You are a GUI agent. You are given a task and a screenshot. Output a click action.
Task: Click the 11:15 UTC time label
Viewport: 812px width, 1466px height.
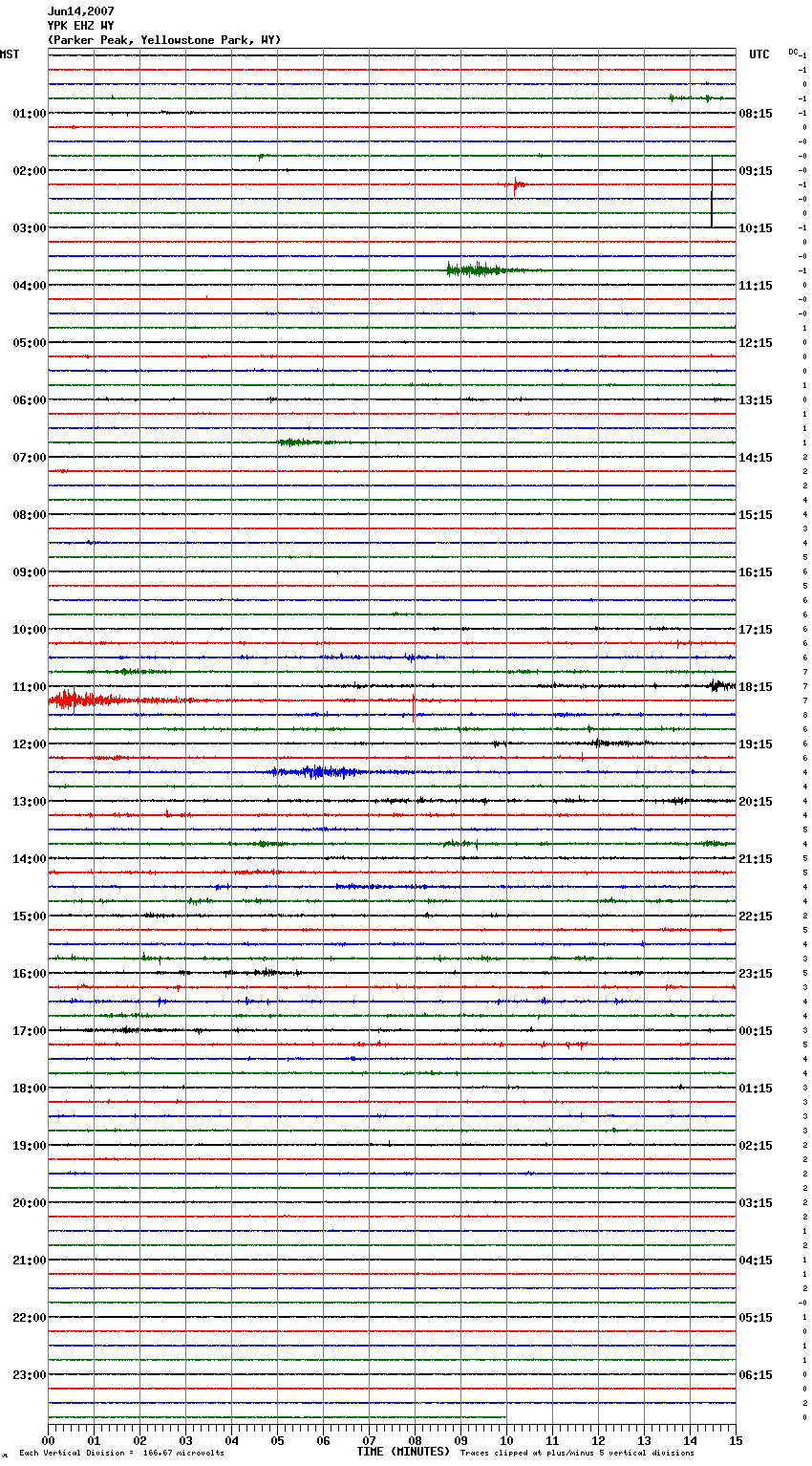pyautogui.click(x=756, y=286)
